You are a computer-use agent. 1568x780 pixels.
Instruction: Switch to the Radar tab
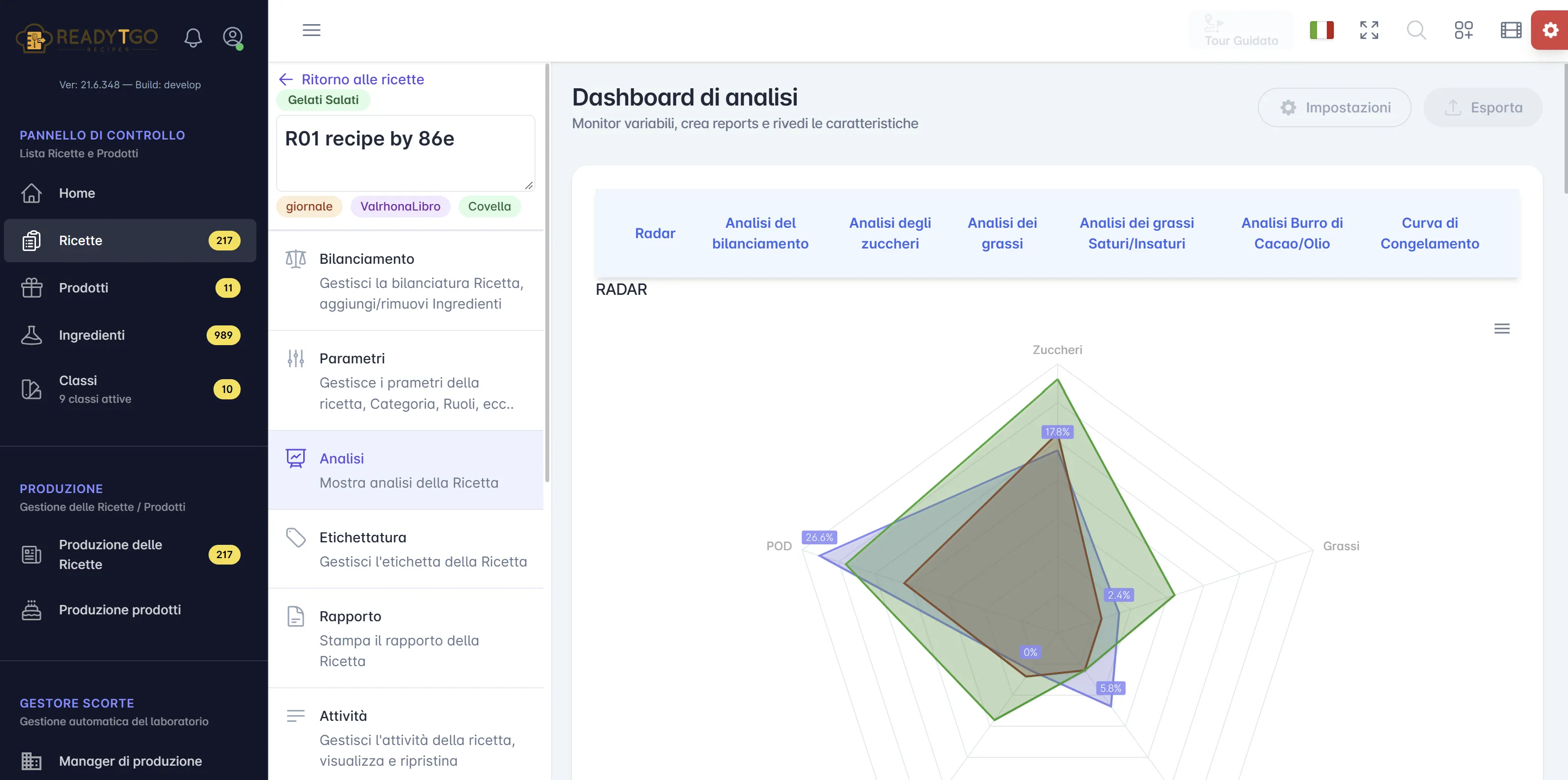pos(655,233)
